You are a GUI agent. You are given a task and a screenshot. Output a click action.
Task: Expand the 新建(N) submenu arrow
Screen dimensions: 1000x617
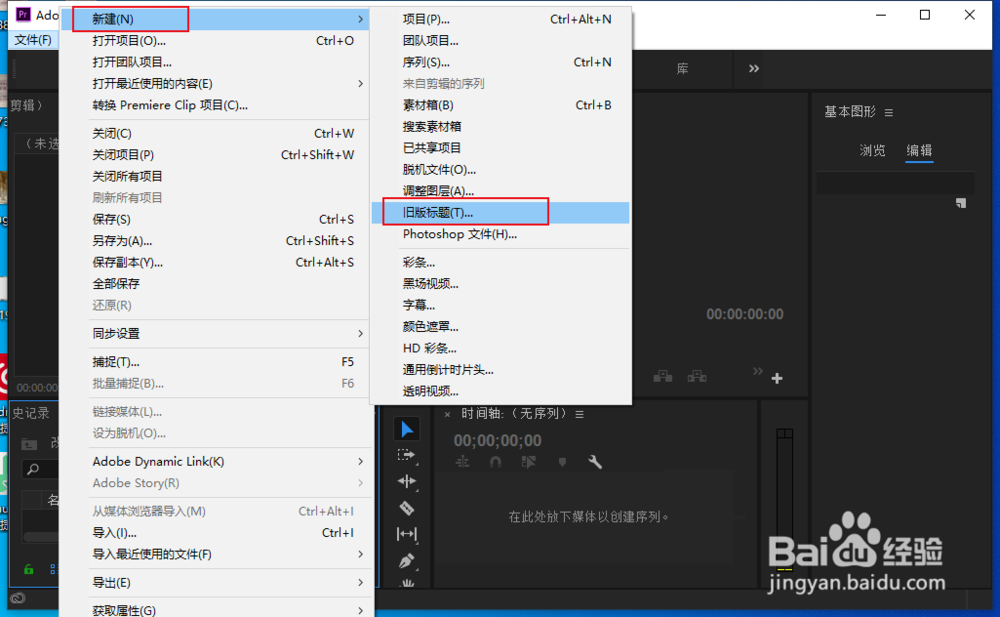[360, 19]
